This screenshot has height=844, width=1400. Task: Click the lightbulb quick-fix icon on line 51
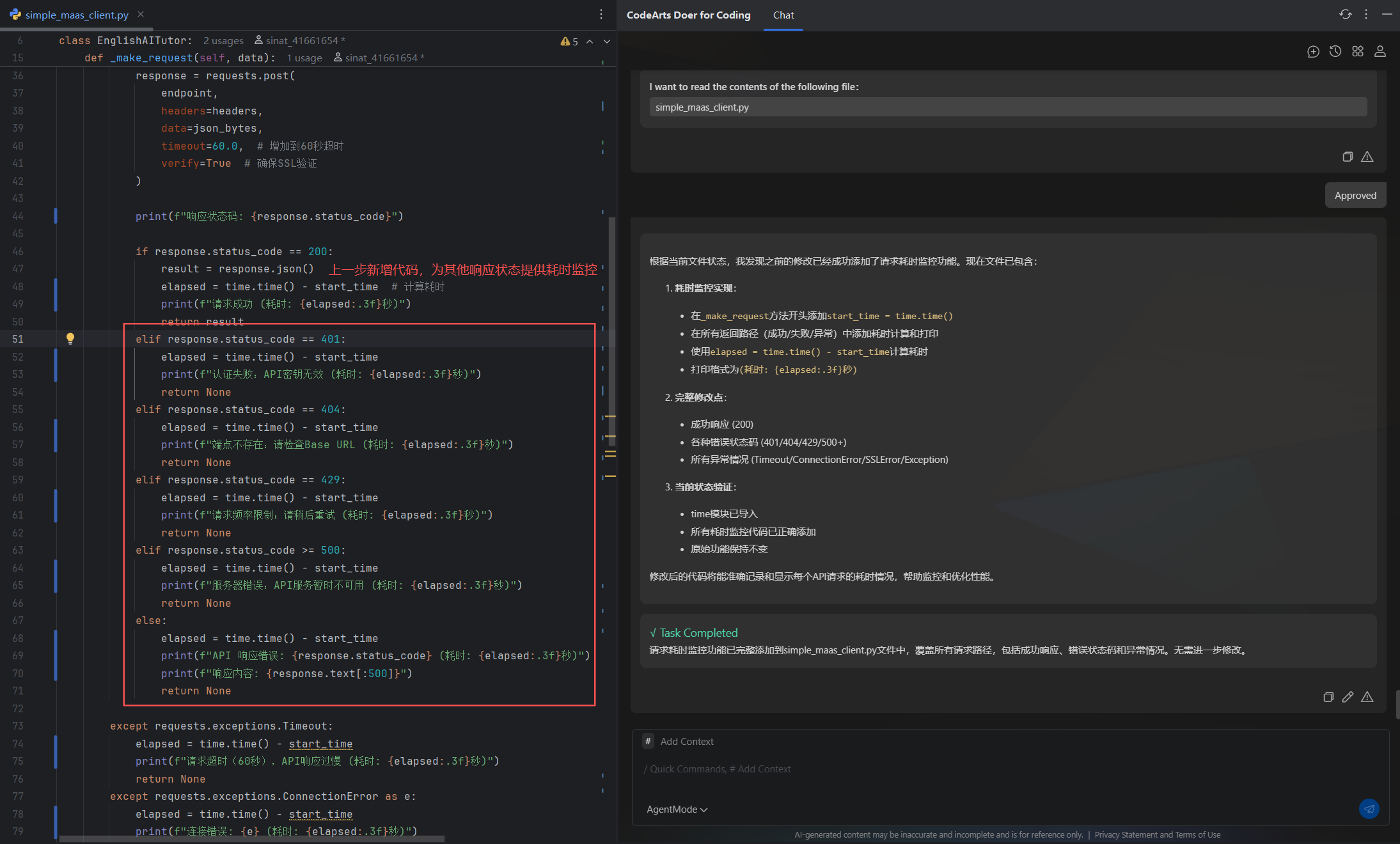(70, 339)
